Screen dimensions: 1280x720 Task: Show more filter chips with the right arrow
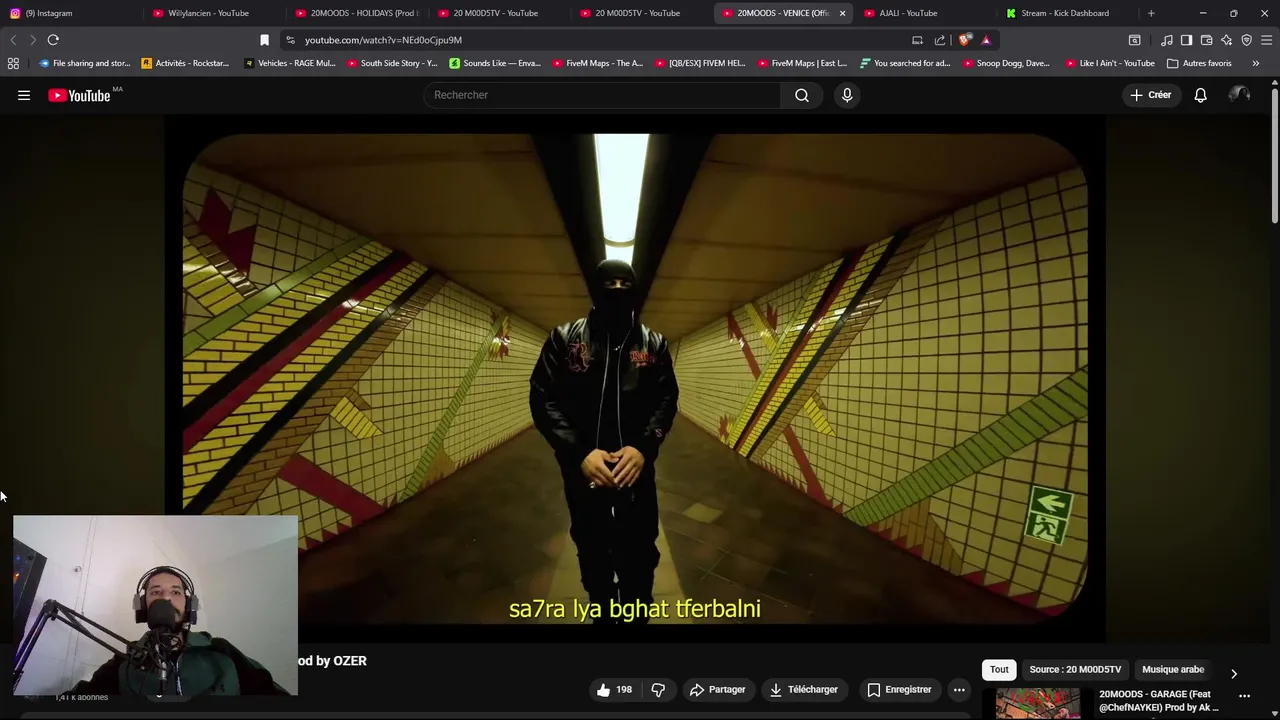click(x=1233, y=673)
